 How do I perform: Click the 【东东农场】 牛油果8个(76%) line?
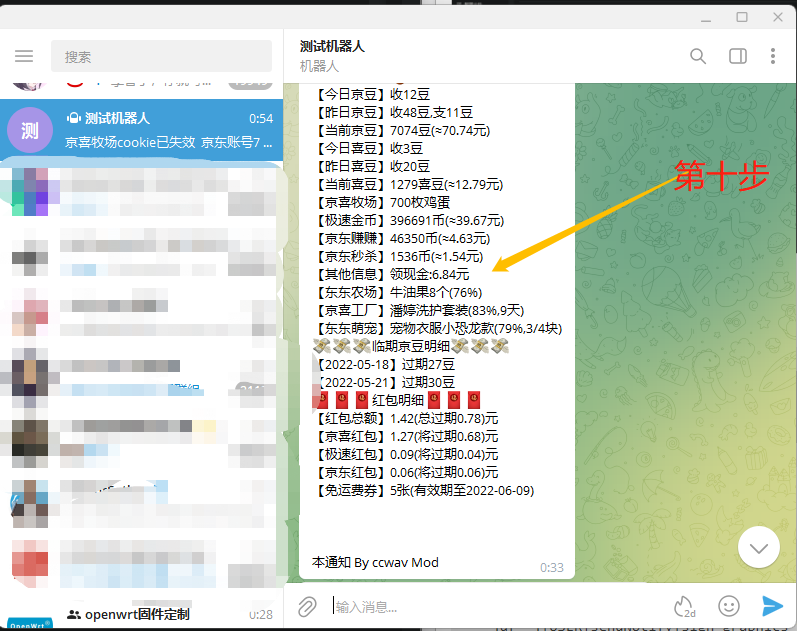pos(399,292)
